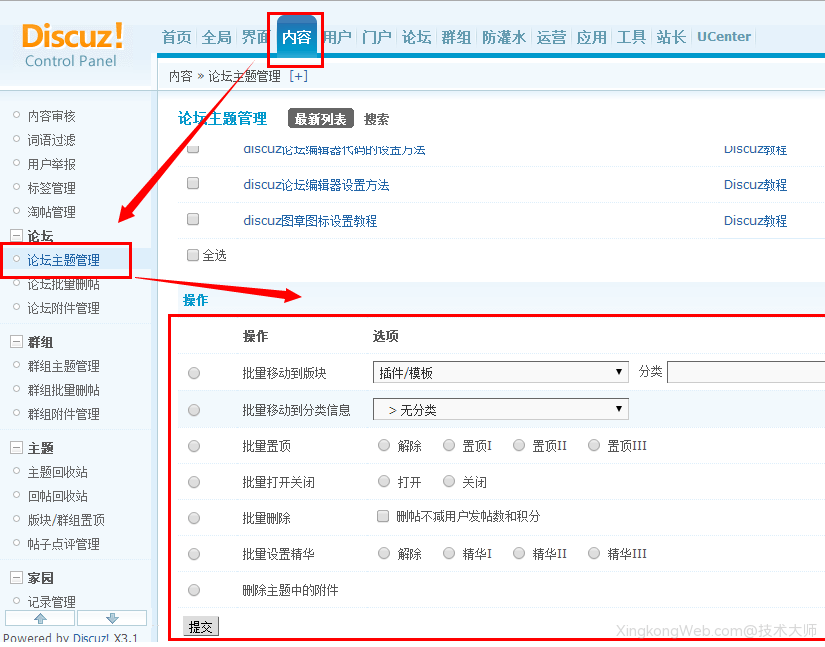
Task: Open the 插件/模板 dropdown
Action: (x=500, y=372)
